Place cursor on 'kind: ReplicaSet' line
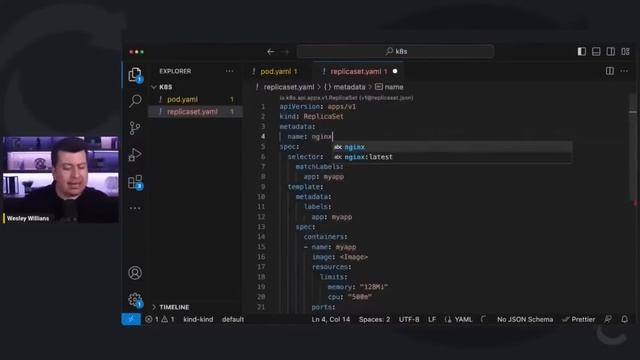The width and height of the screenshot is (640, 360). (x=311, y=117)
